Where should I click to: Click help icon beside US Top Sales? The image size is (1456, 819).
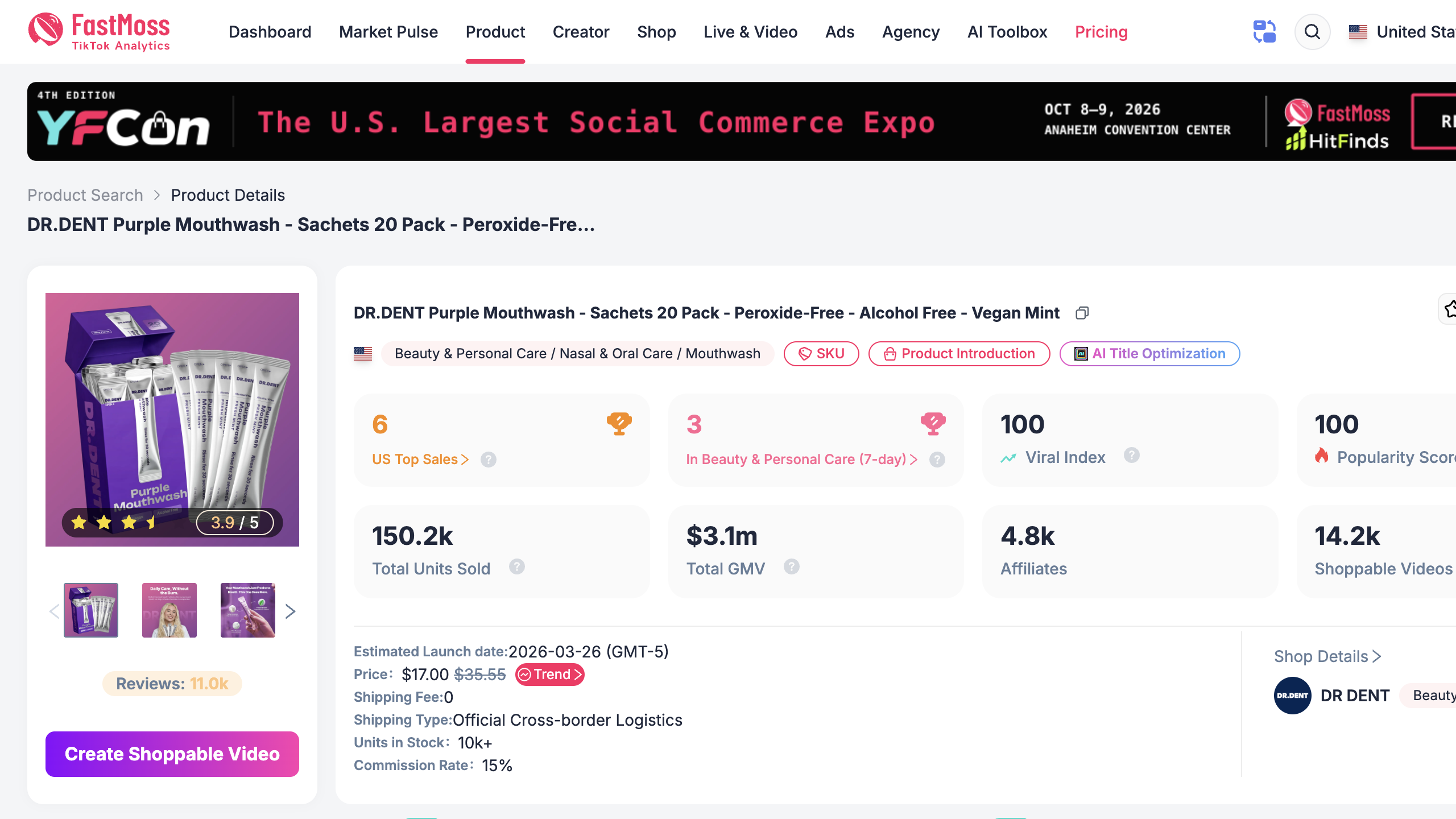pyautogui.click(x=488, y=460)
